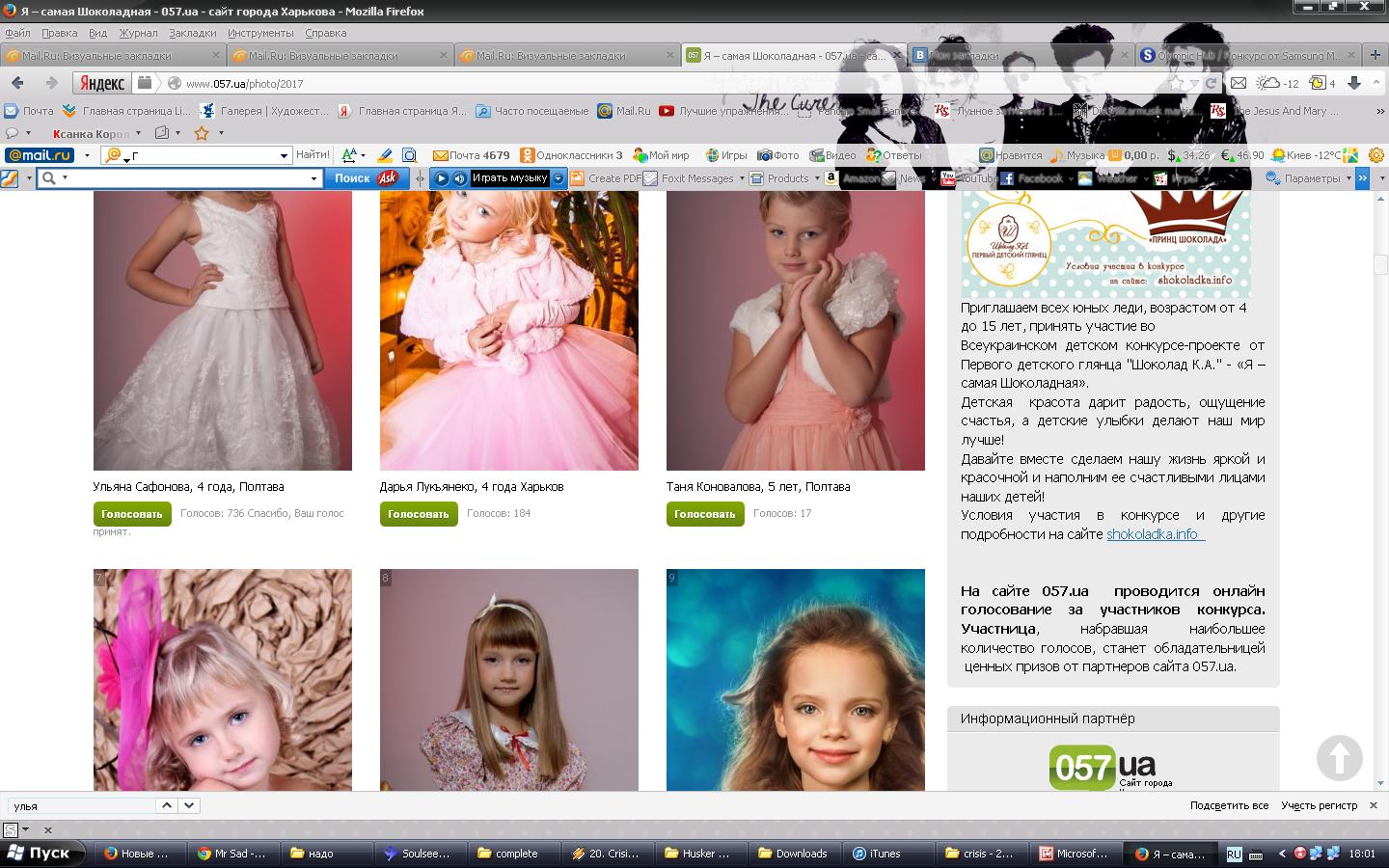Open the photo thumbnail of Дарья Лукьяненко

(x=509, y=331)
